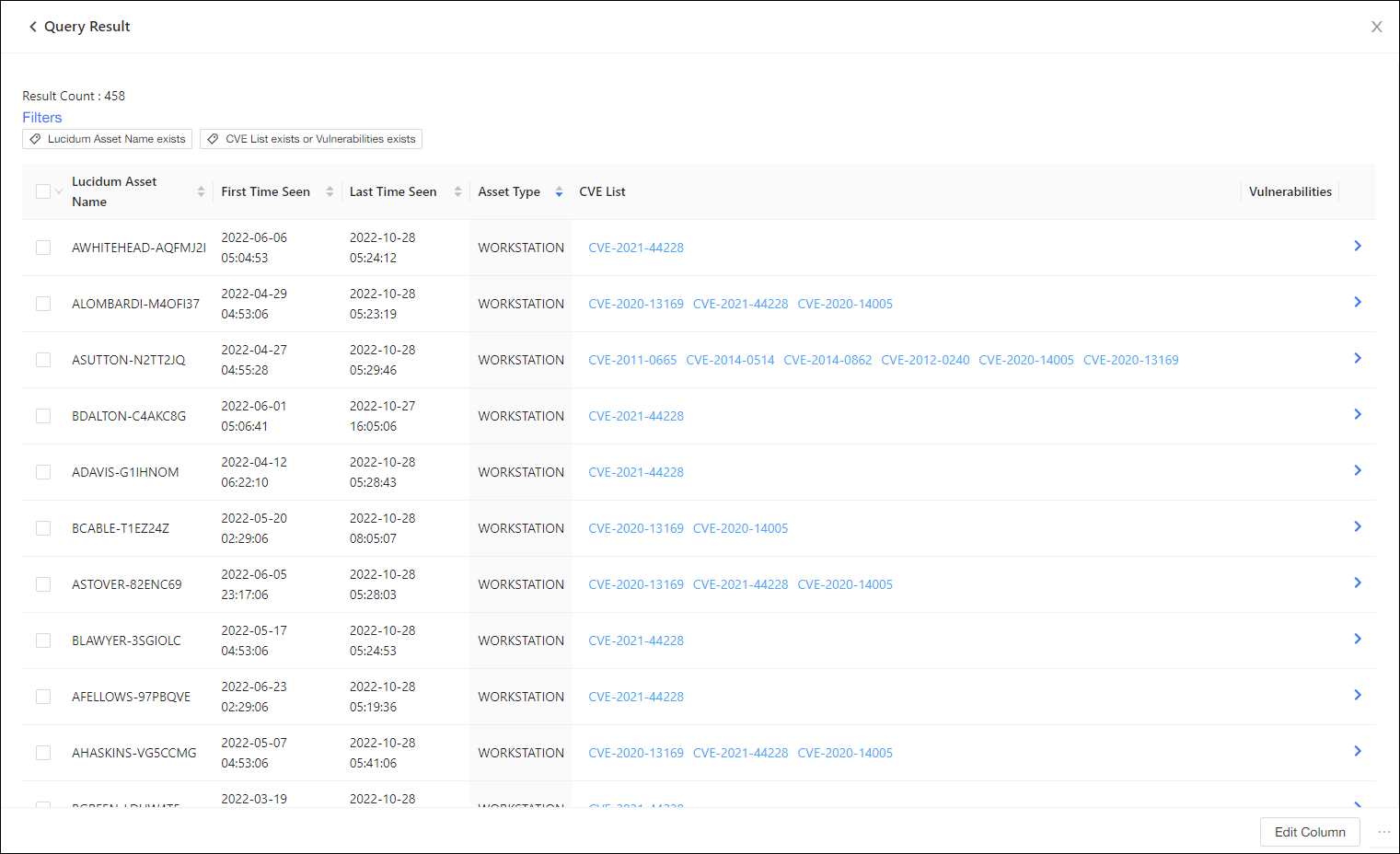Viewport: 1400px width, 854px height.
Task: Open CVE-2021-44228 link in BDALTON row
Action: coord(636,416)
